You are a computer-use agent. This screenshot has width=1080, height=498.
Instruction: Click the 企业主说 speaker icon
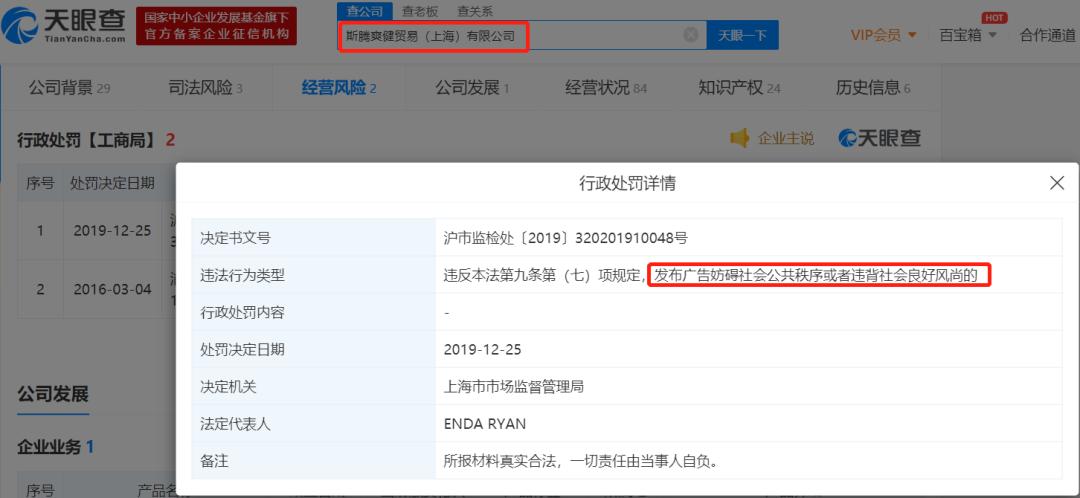(x=740, y=138)
